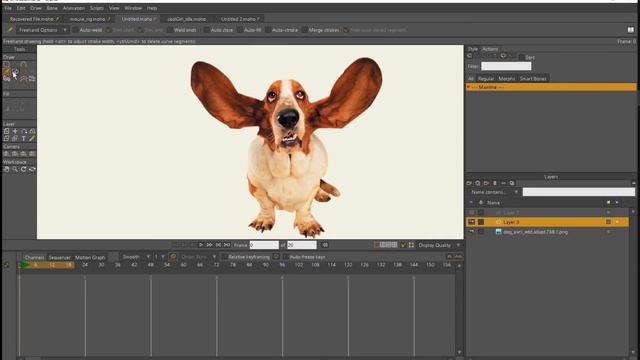Click the duplicate layer icon
This screenshot has width=640, height=360.
click(x=478, y=183)
